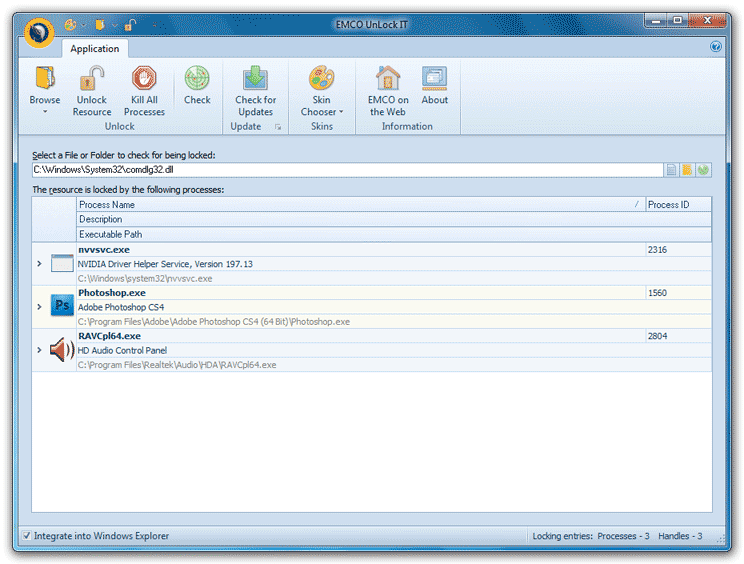Close the EMCO UnLock IT window
This screenshot has width=744, height=564.
(707, 20)
